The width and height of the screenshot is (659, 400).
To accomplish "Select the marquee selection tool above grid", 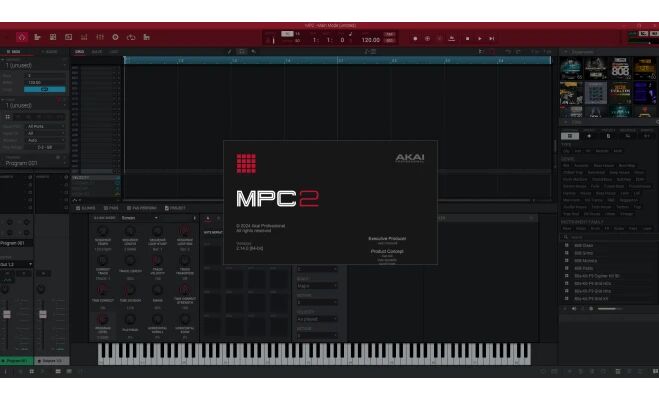I will pos(242,52).
